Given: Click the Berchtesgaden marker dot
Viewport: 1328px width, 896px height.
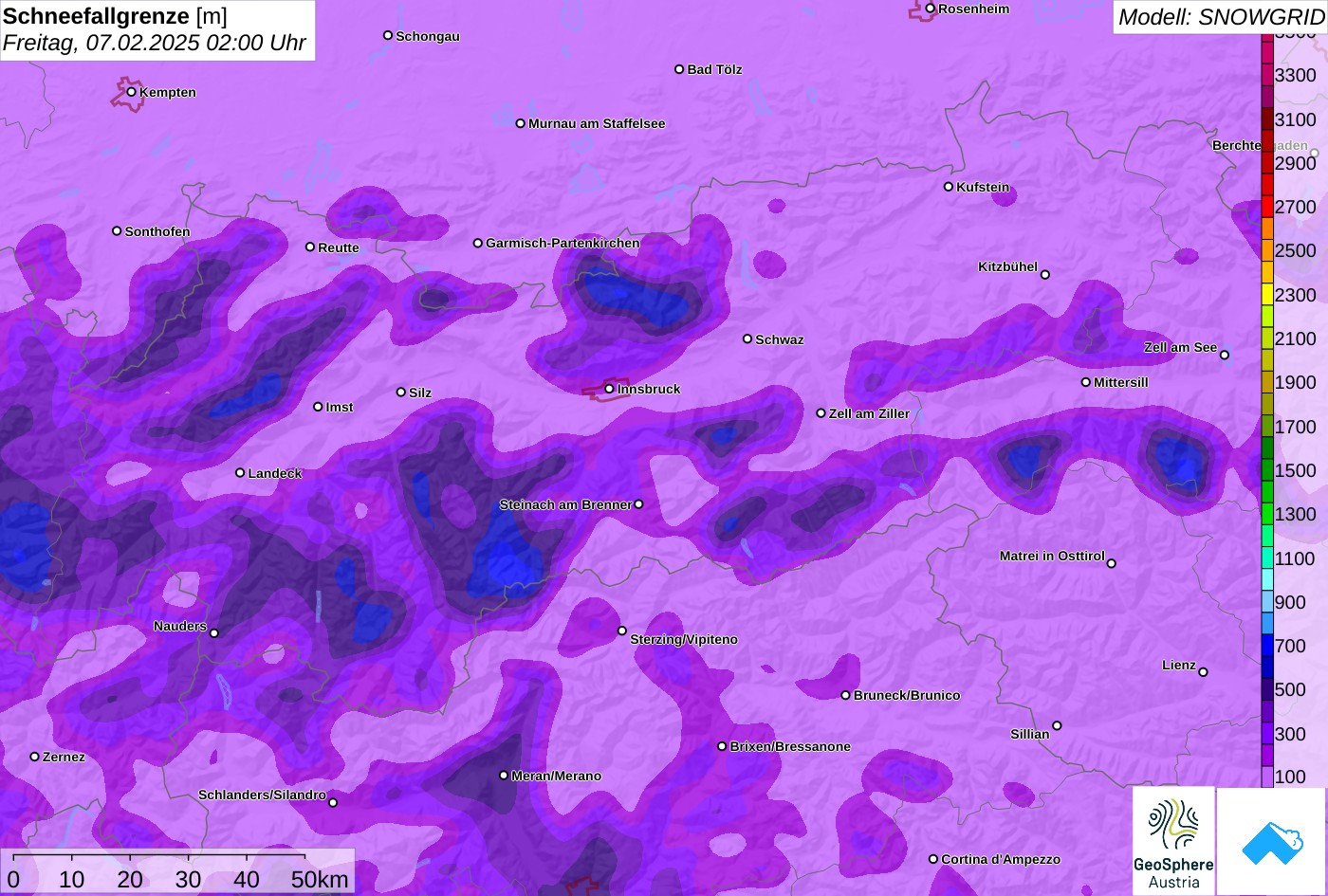Looking at the screenshot, I should 1315,153.
